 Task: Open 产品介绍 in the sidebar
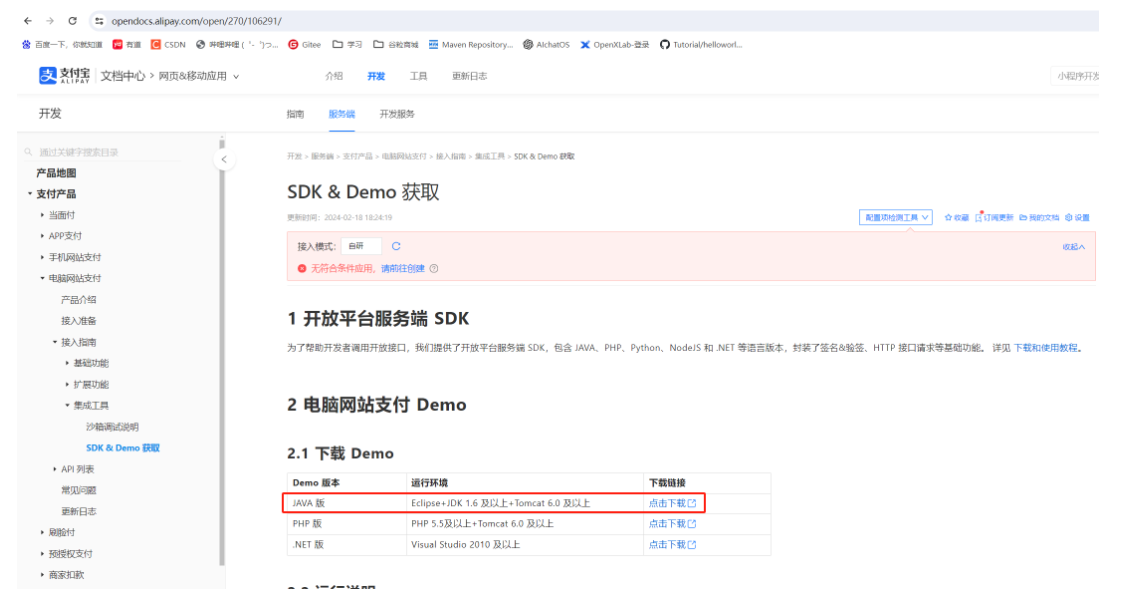click(78, 300)
